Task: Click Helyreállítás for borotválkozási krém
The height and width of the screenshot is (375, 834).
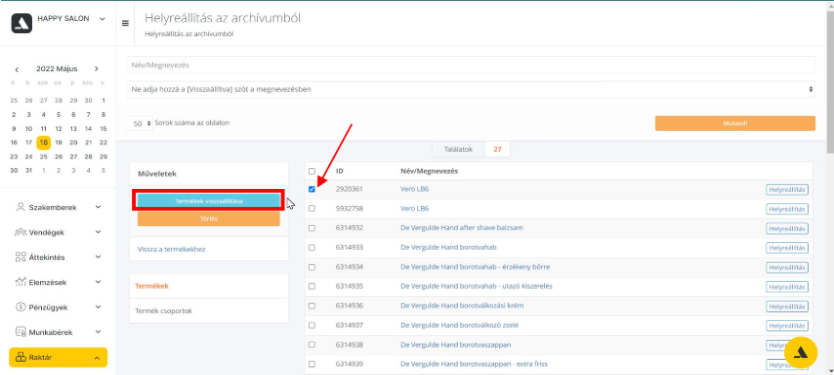Action: point(787,306)
